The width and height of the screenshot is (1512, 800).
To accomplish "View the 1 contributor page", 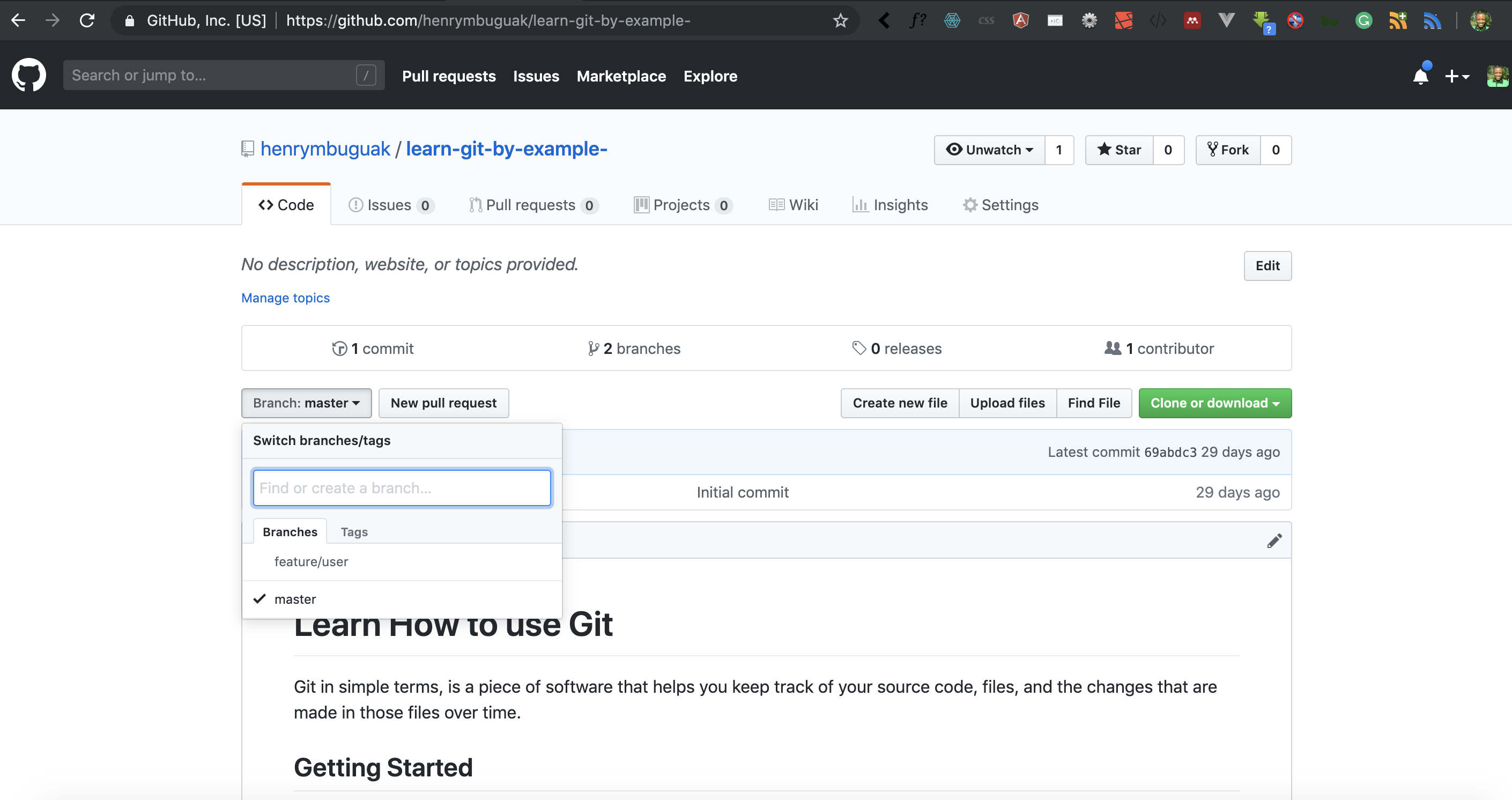I will 1159,349.
